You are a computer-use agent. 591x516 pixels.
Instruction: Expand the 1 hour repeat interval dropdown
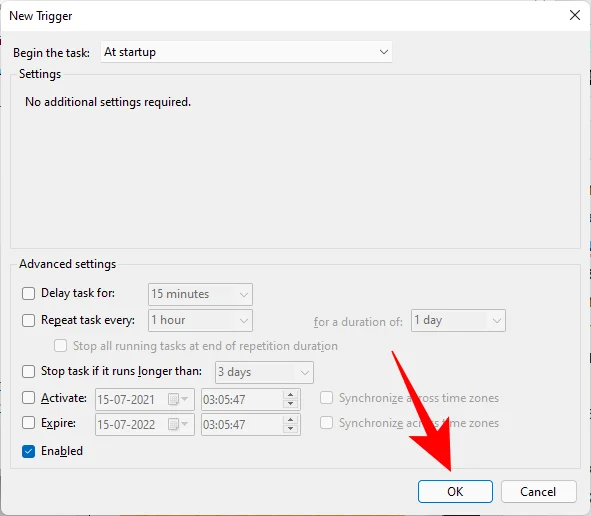200,320
